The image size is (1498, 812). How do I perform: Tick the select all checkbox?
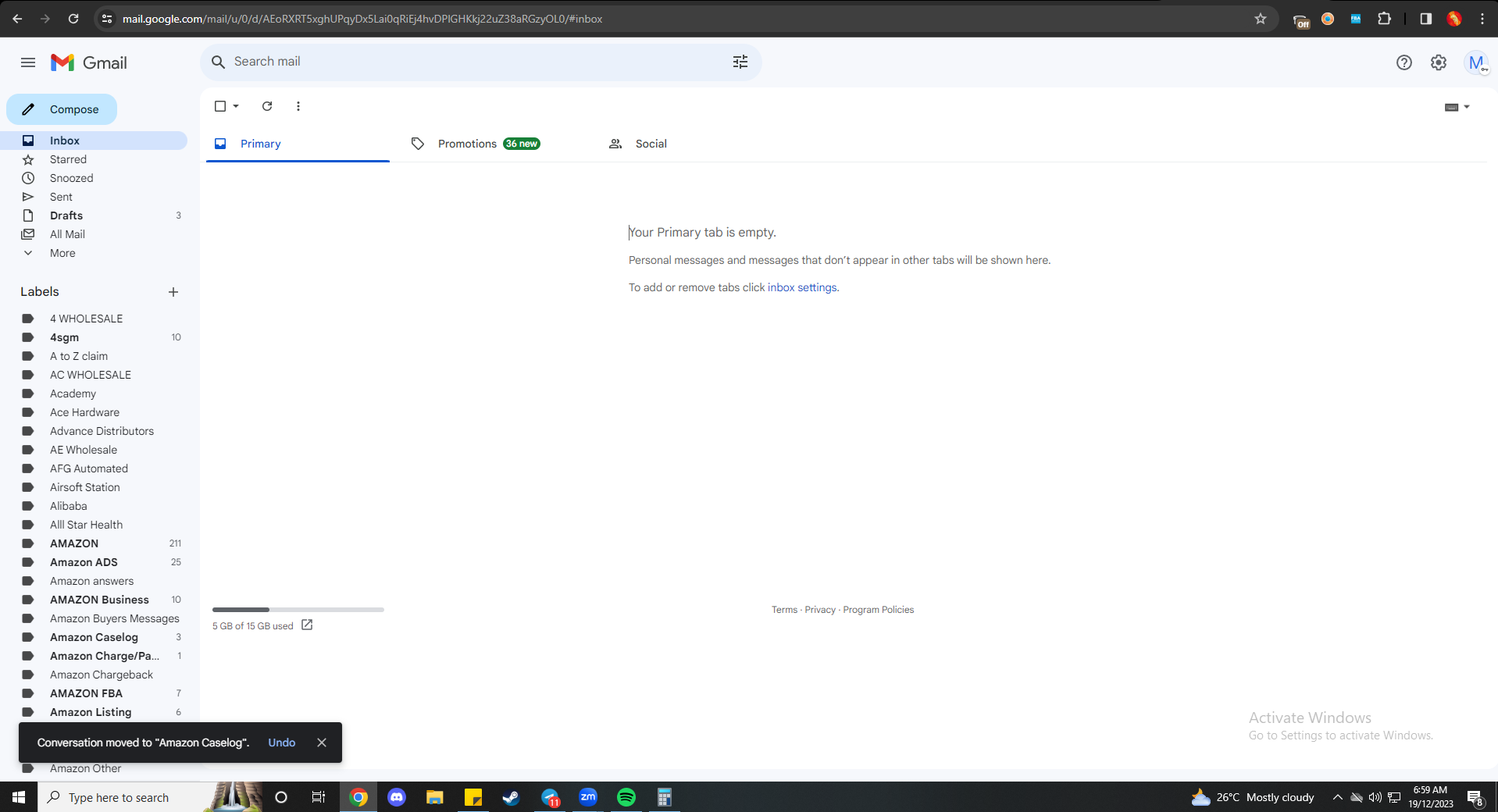(220, 106)
